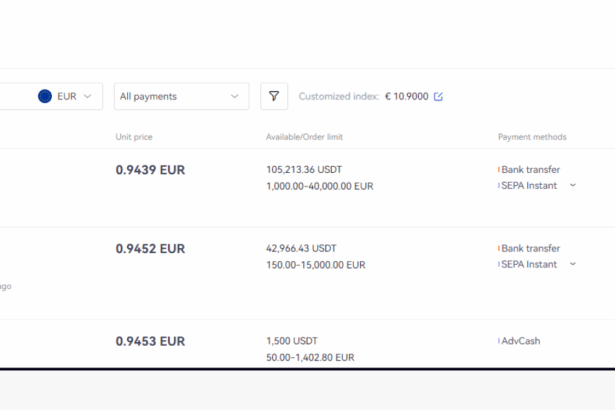Click the AdvCash payment method tag
Image resolution: width=615 pixels, height=410 pixels.
(x=519, y=341)
